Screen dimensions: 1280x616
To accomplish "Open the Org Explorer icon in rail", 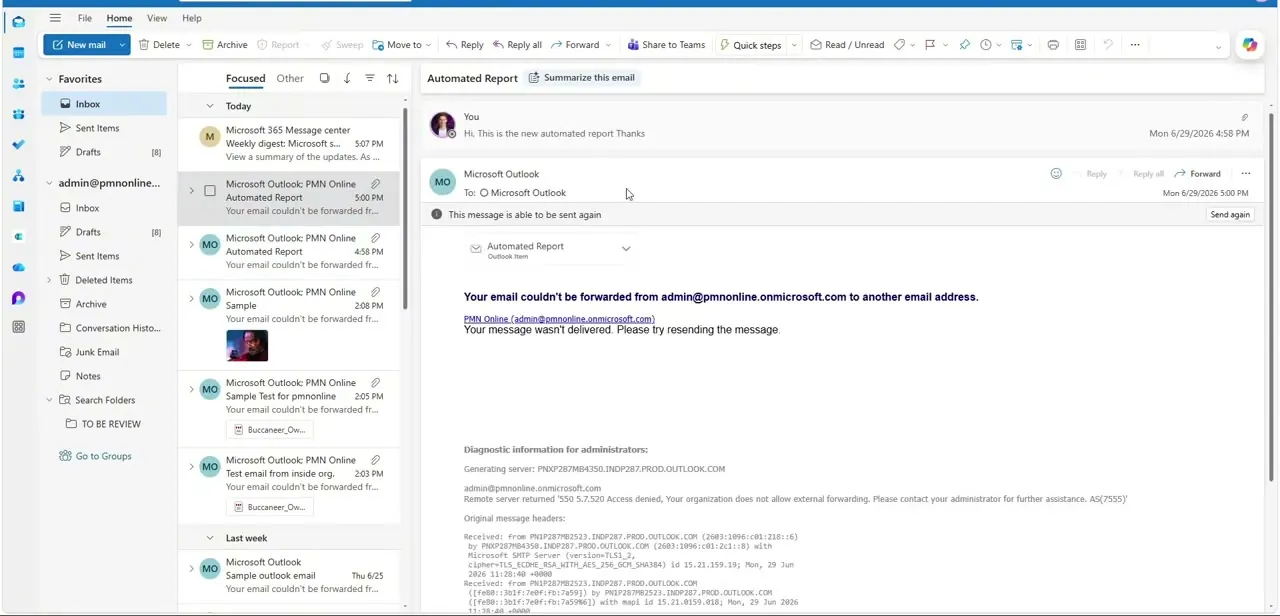I will (18, 176).
